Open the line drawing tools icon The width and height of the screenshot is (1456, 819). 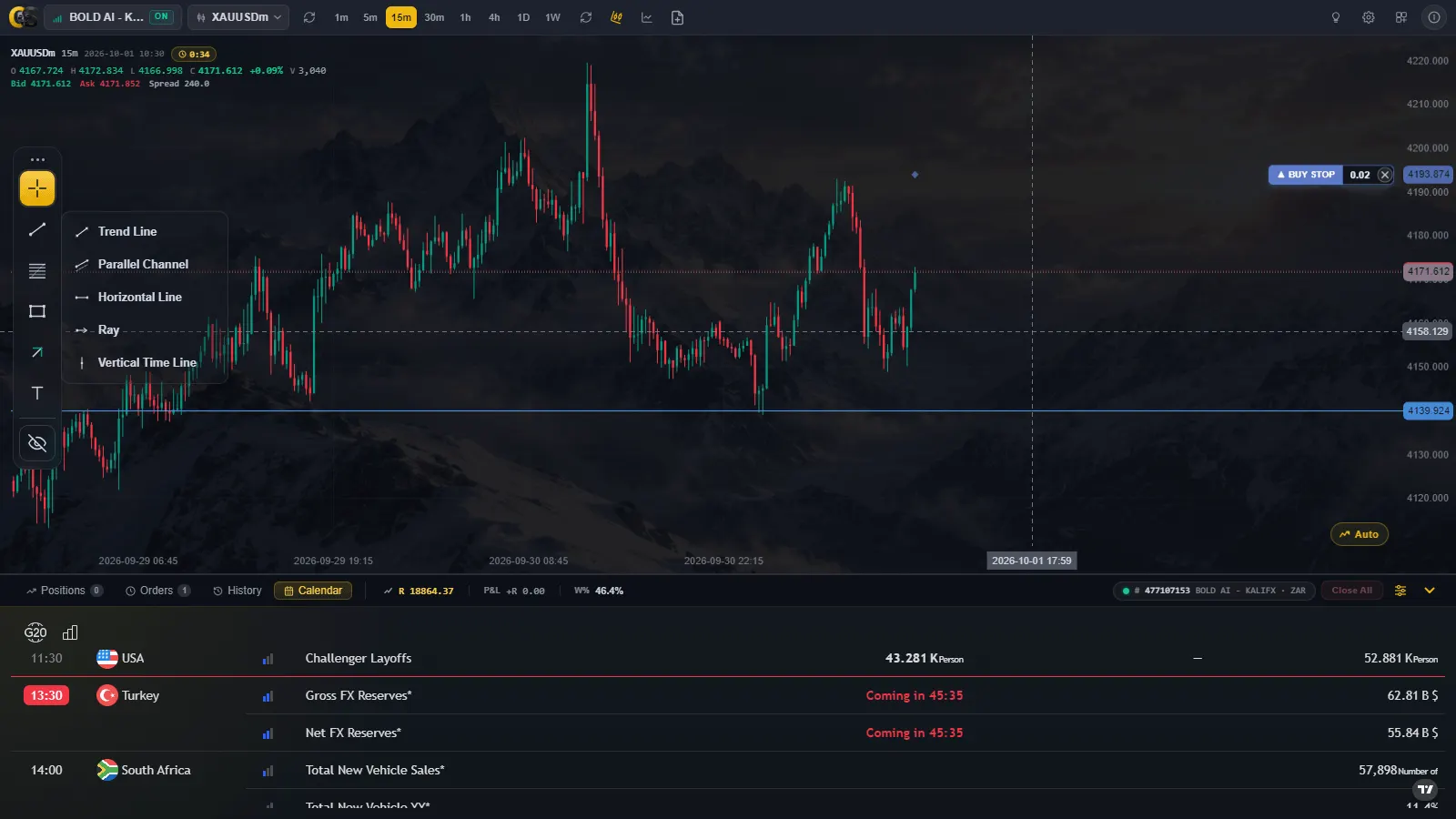click(37, 229)
